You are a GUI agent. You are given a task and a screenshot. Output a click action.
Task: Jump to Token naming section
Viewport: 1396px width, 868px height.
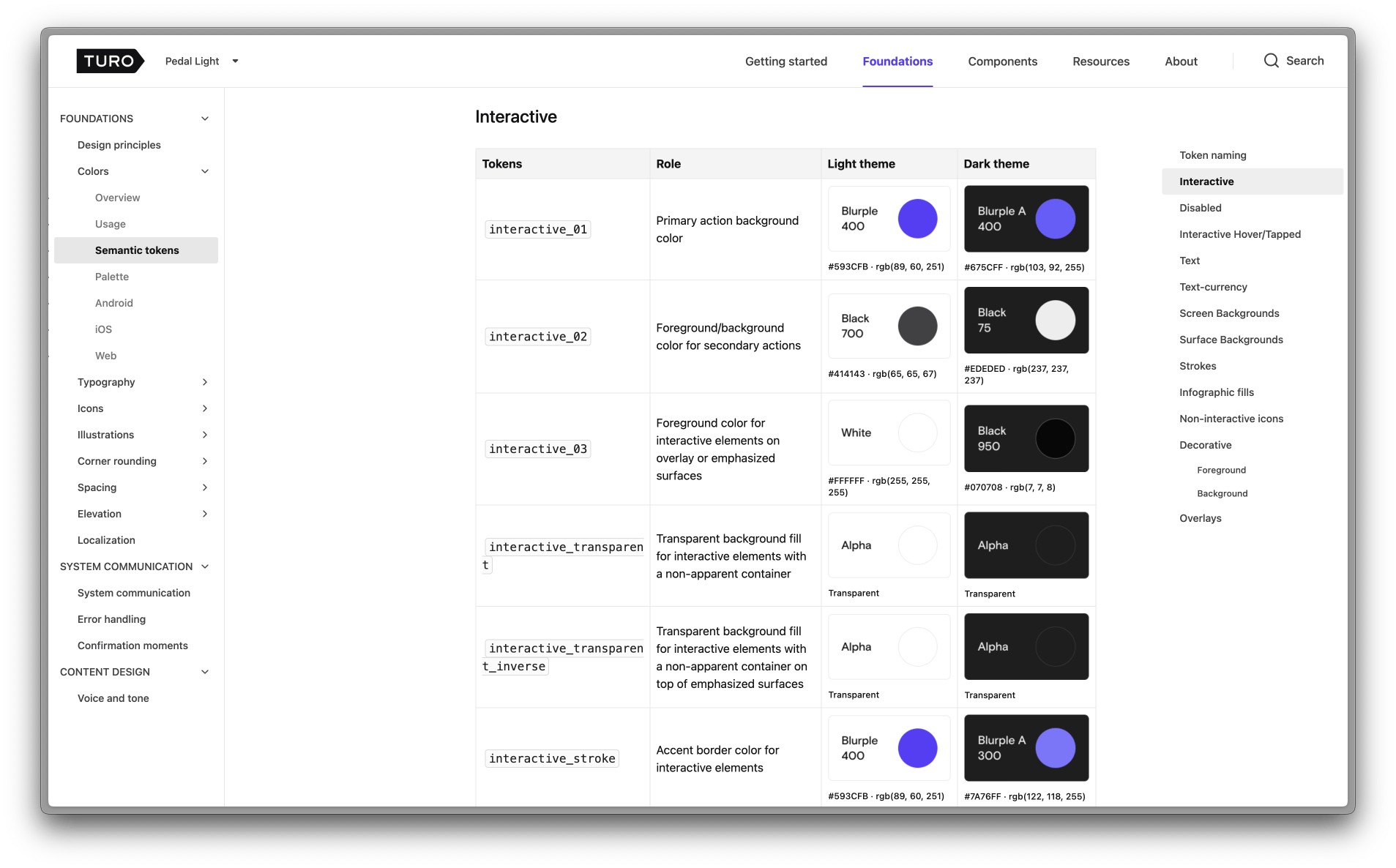pos(1213,155)
